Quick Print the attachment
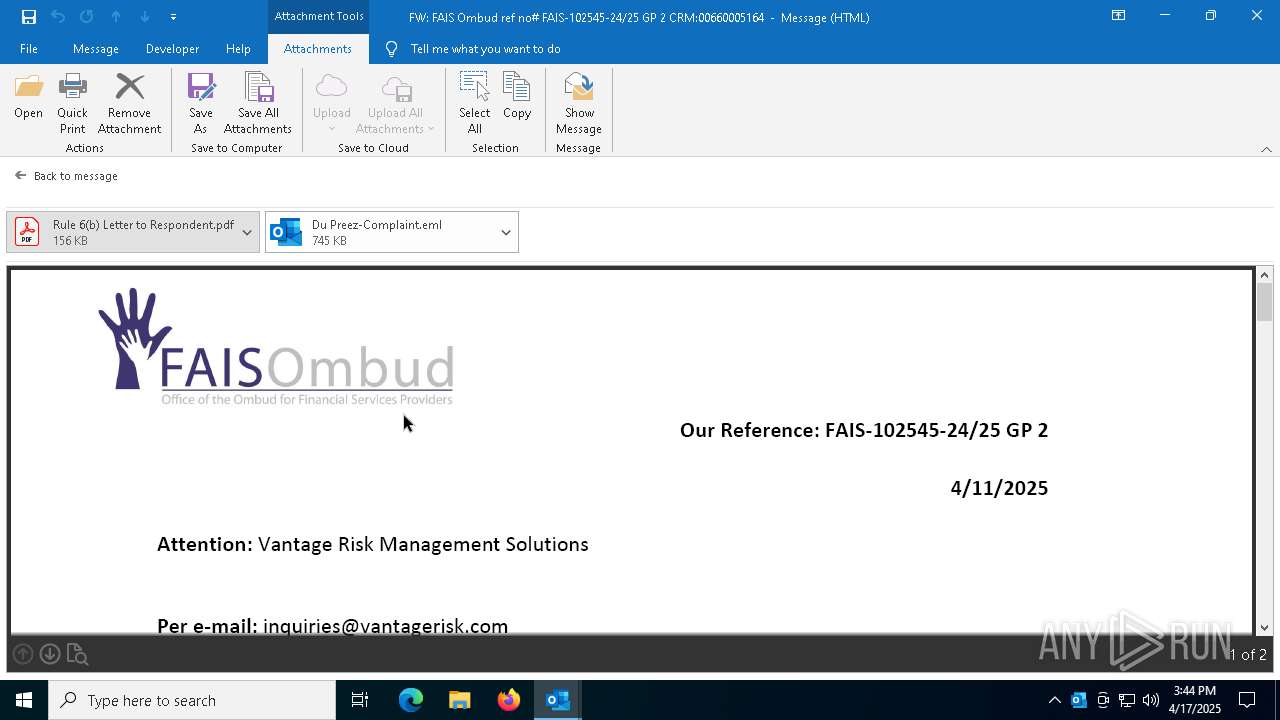1280x720 pixels. 72,104
